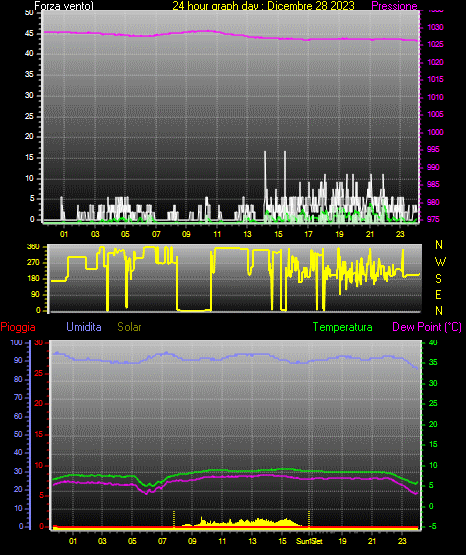This screenshot has height=555, width=466.
Task: Click the 995 pressure axis value
Action: 433,149
